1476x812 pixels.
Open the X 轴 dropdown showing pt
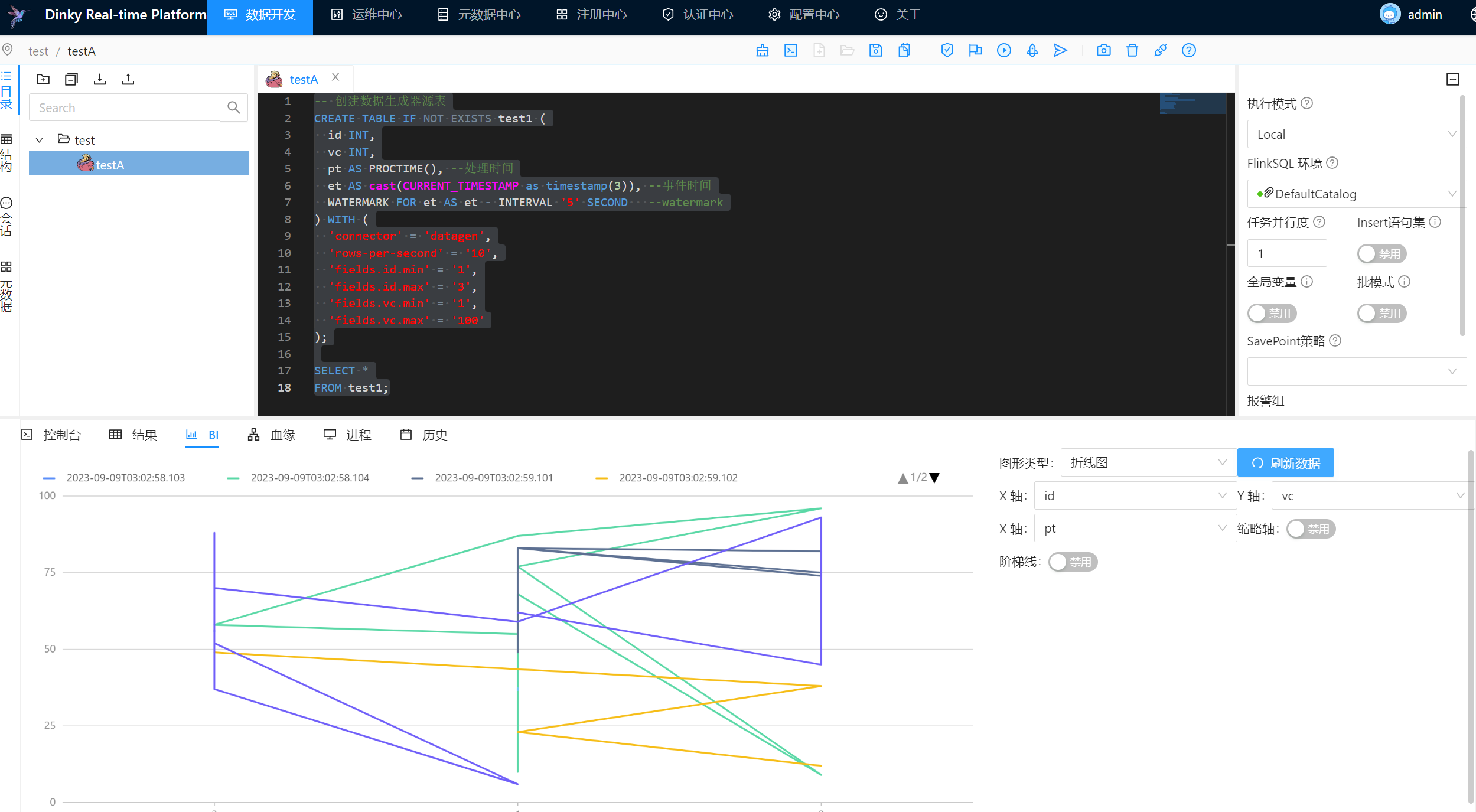click(1135, 529)
